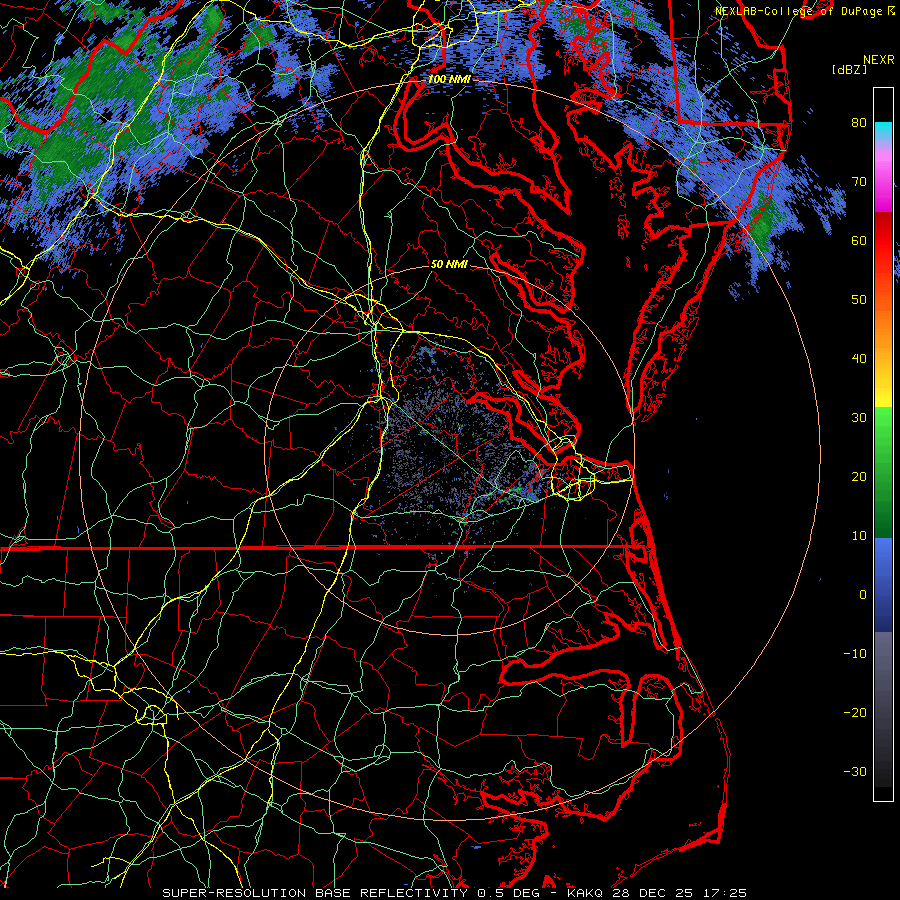
Task: Pick the blue segment of the color bar
Action: (883, 584)
